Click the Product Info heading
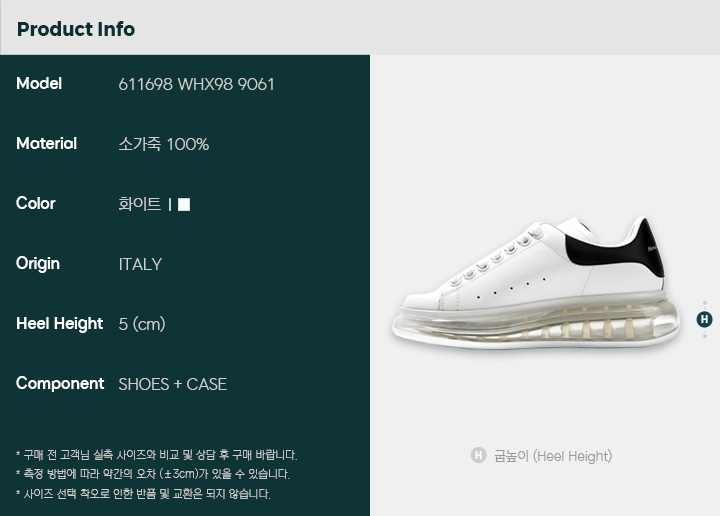Screen dimensions: 720x516 click(x=76, y=29)
